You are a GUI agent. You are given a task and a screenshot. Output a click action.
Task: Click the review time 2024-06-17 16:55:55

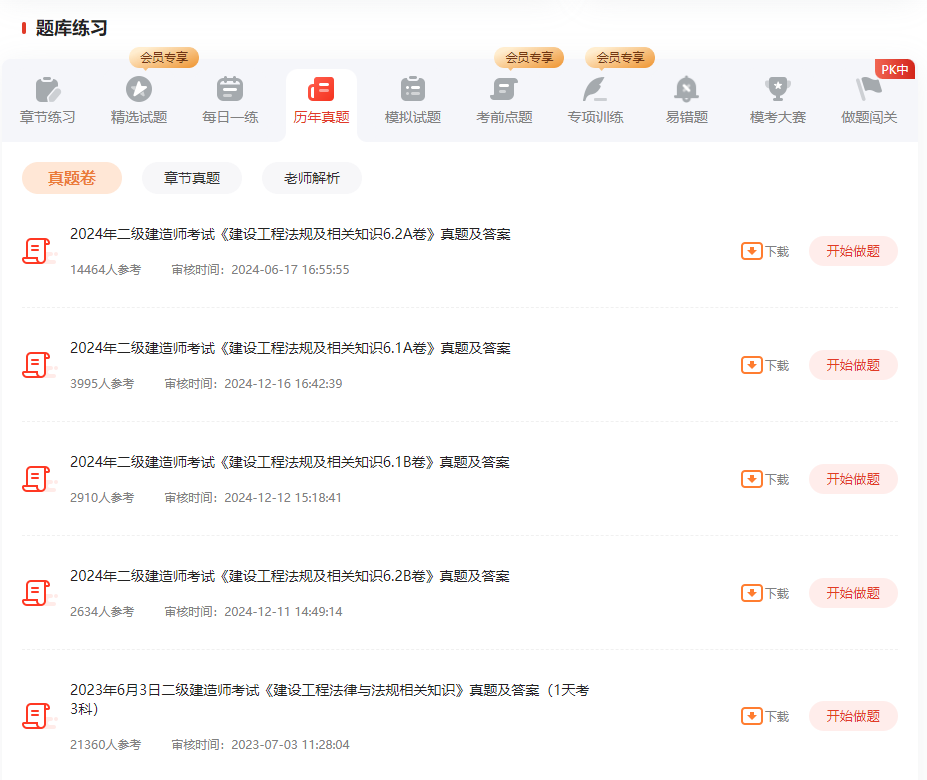[x=290, y=270]
